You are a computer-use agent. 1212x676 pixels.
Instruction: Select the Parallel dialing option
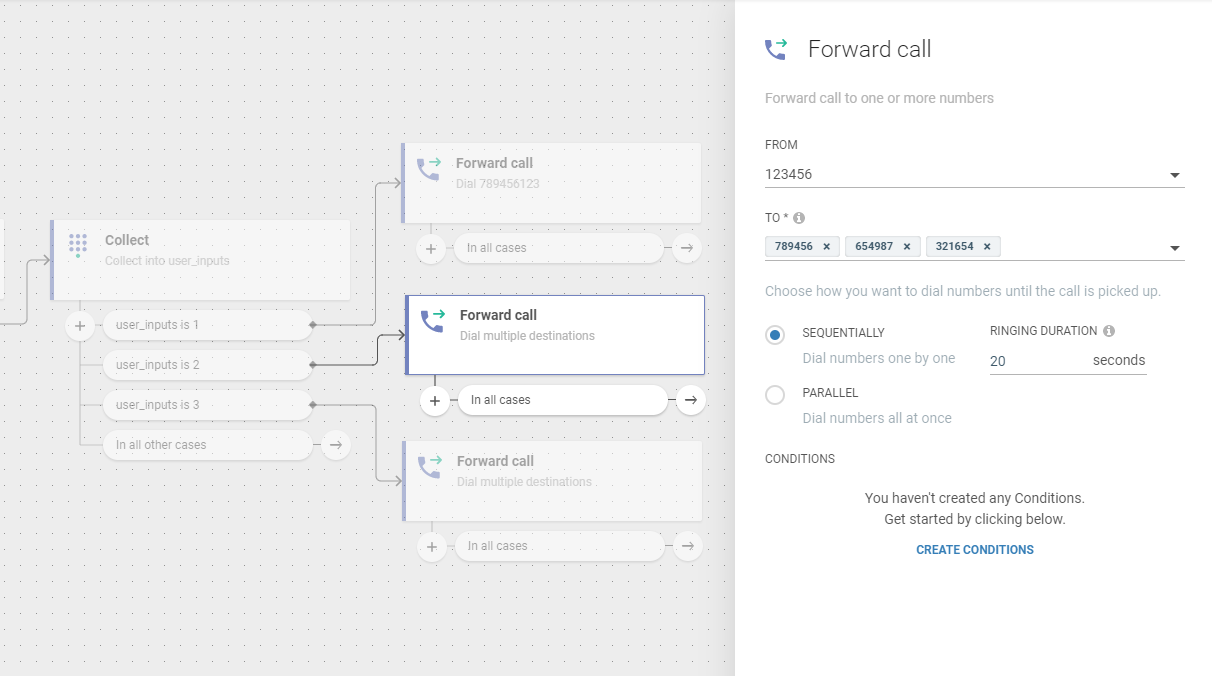pyautogui.click(x=775, y=395)
